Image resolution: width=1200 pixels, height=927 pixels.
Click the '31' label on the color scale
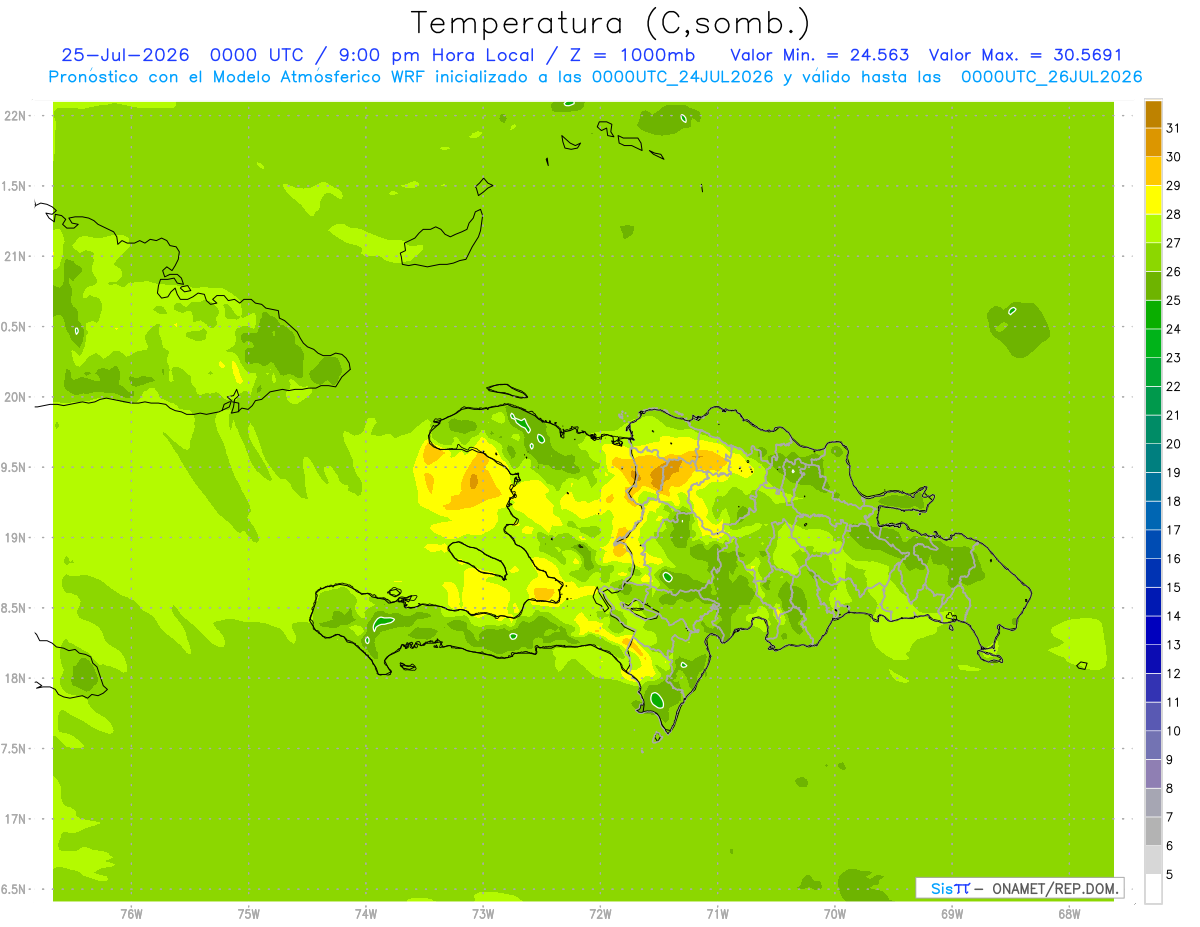(1174, 128)
